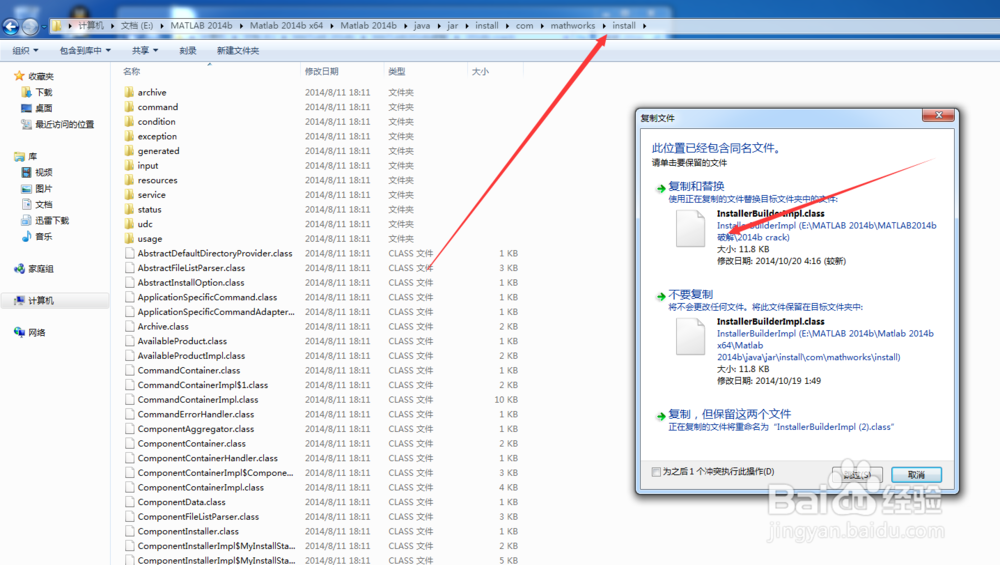Click the 下载 icon in sidebar
Screen dimensions: 1000x565
pos(26,92)
